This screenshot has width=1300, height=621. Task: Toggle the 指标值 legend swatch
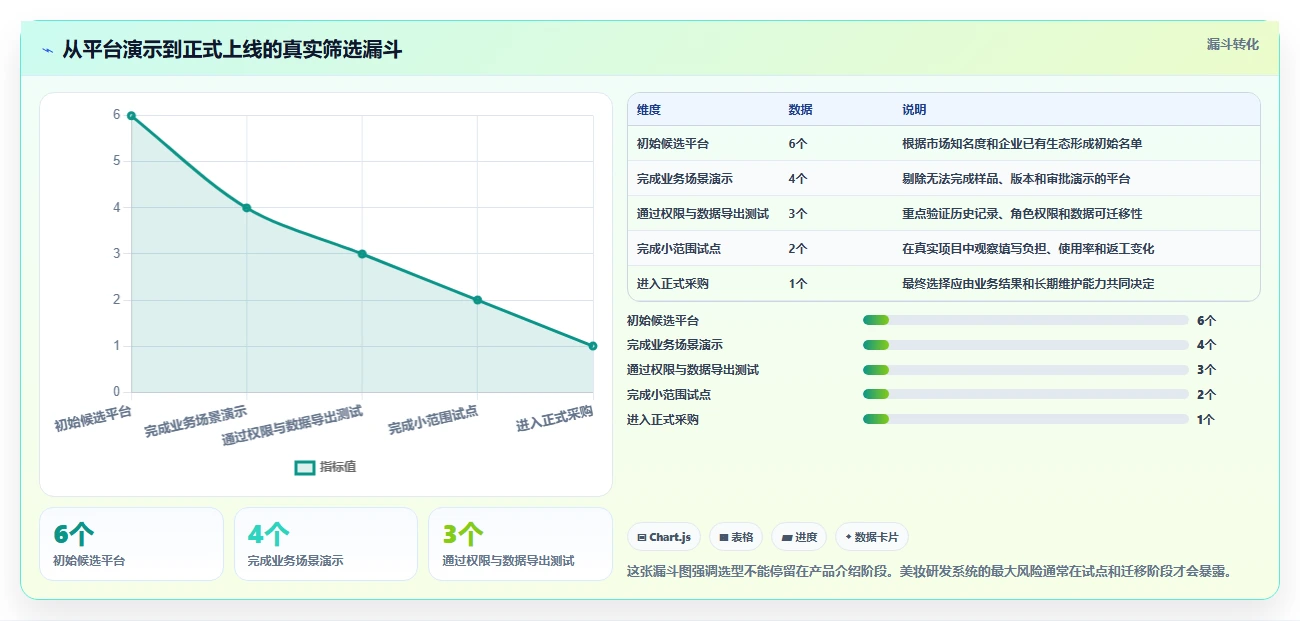tap(305, 467)
